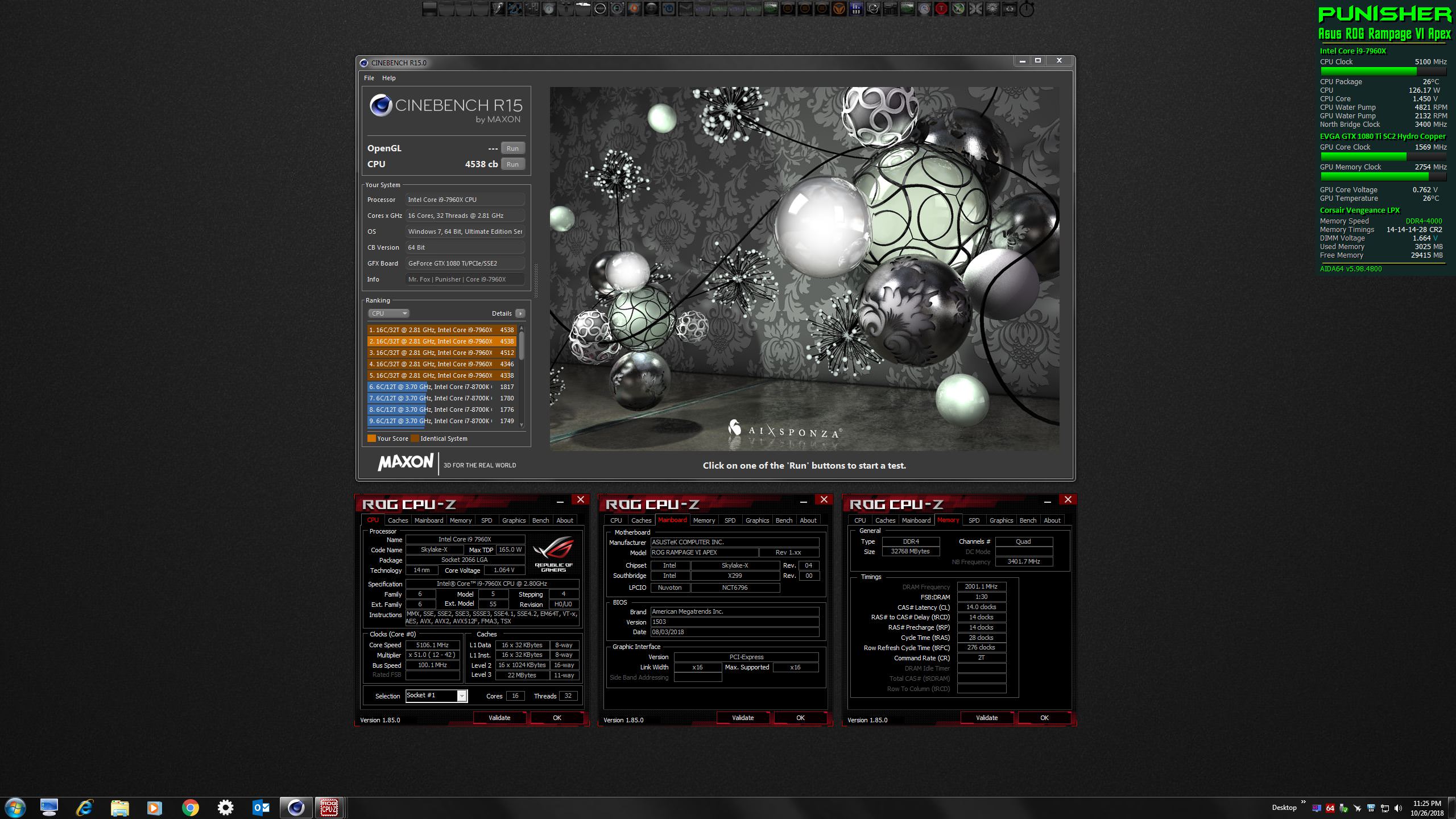Click the Cinebench icon in taskbar

296,807
